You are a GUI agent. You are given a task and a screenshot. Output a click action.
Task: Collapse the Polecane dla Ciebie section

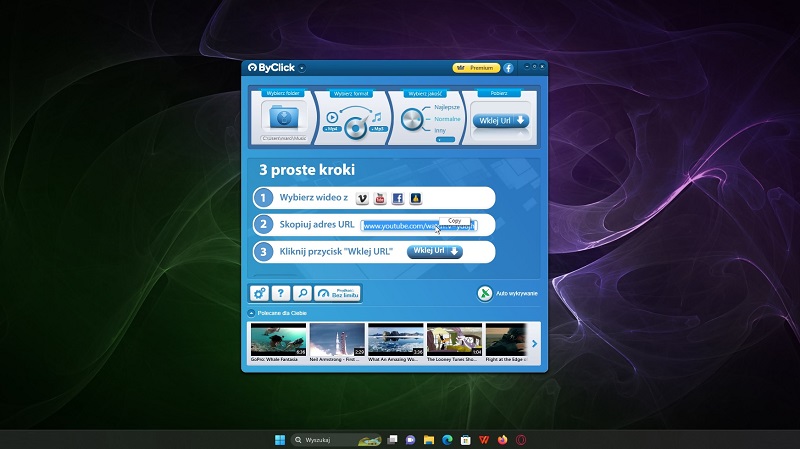click(x=252, y=313)
